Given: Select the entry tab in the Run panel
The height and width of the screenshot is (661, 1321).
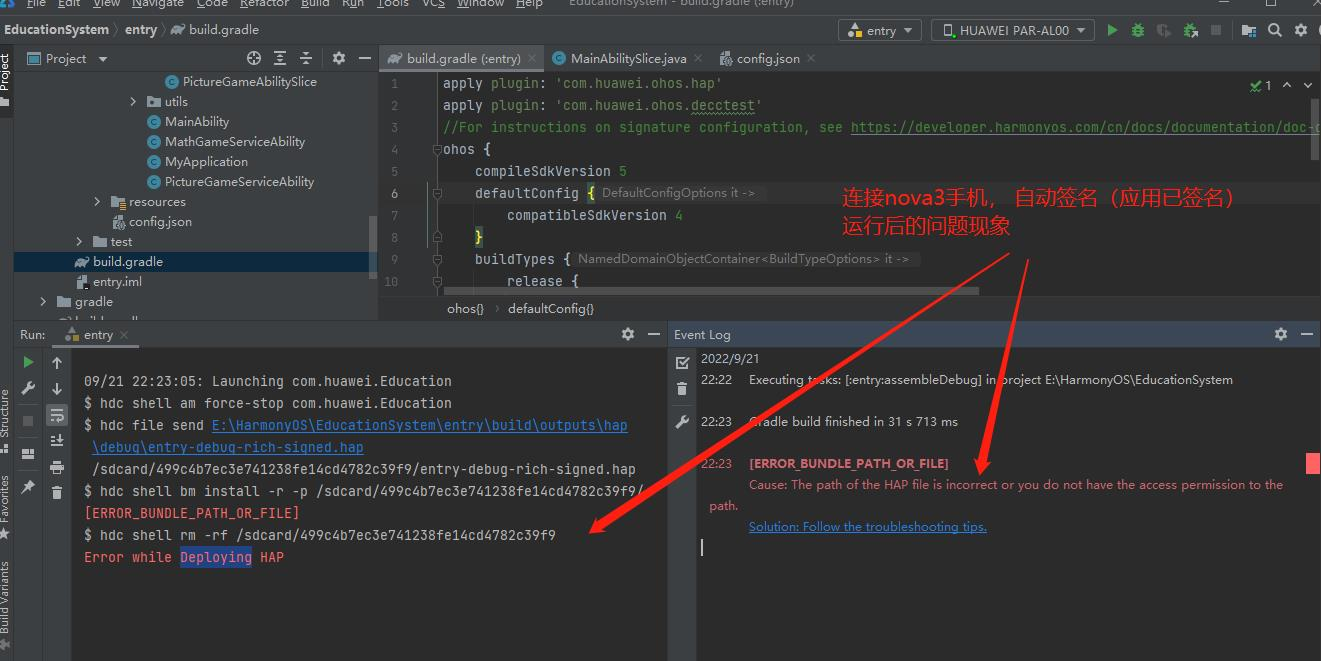Looking at the screenshot, I should click(x=97, y=335).
